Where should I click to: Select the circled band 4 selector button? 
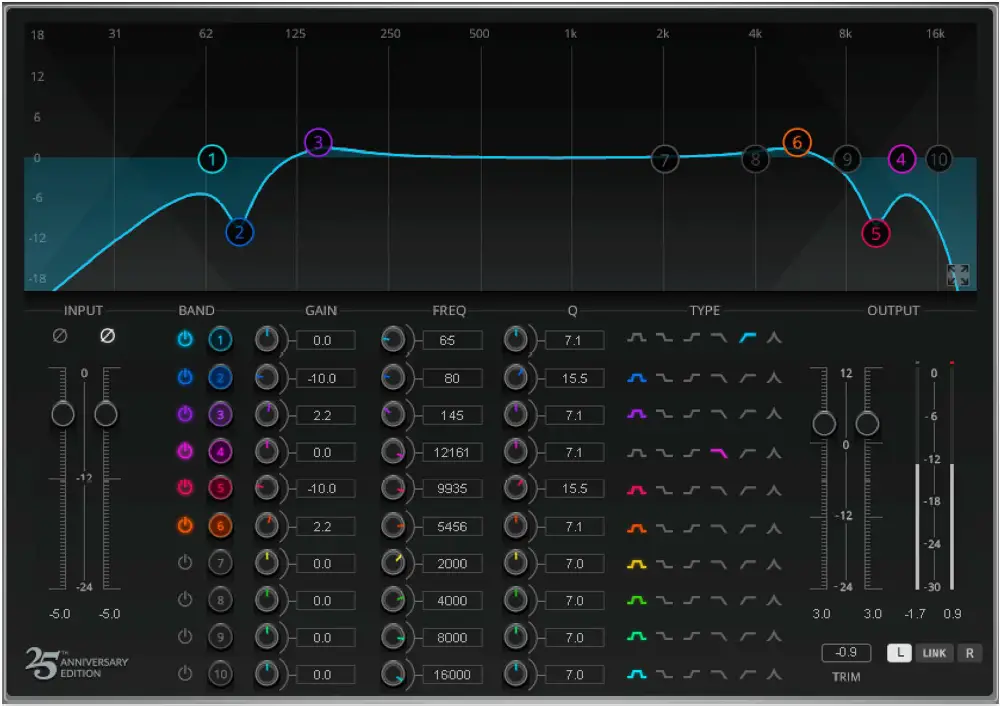point(221,451)
